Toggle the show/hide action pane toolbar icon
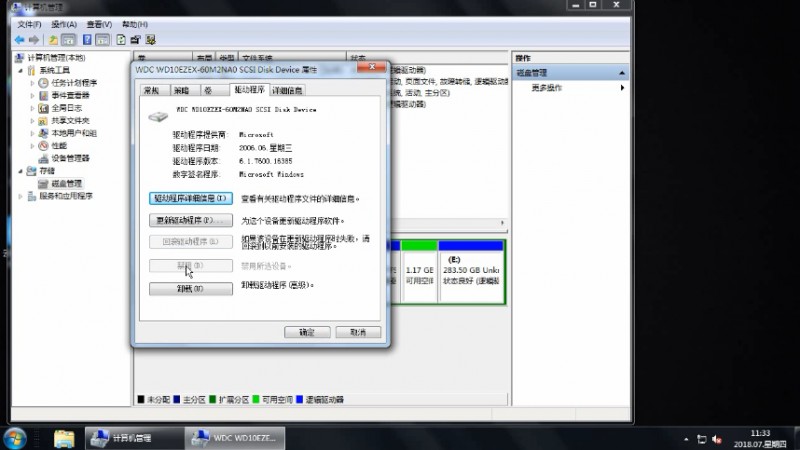The width and height of the screenshot is (800, 450). click(103, 40)
